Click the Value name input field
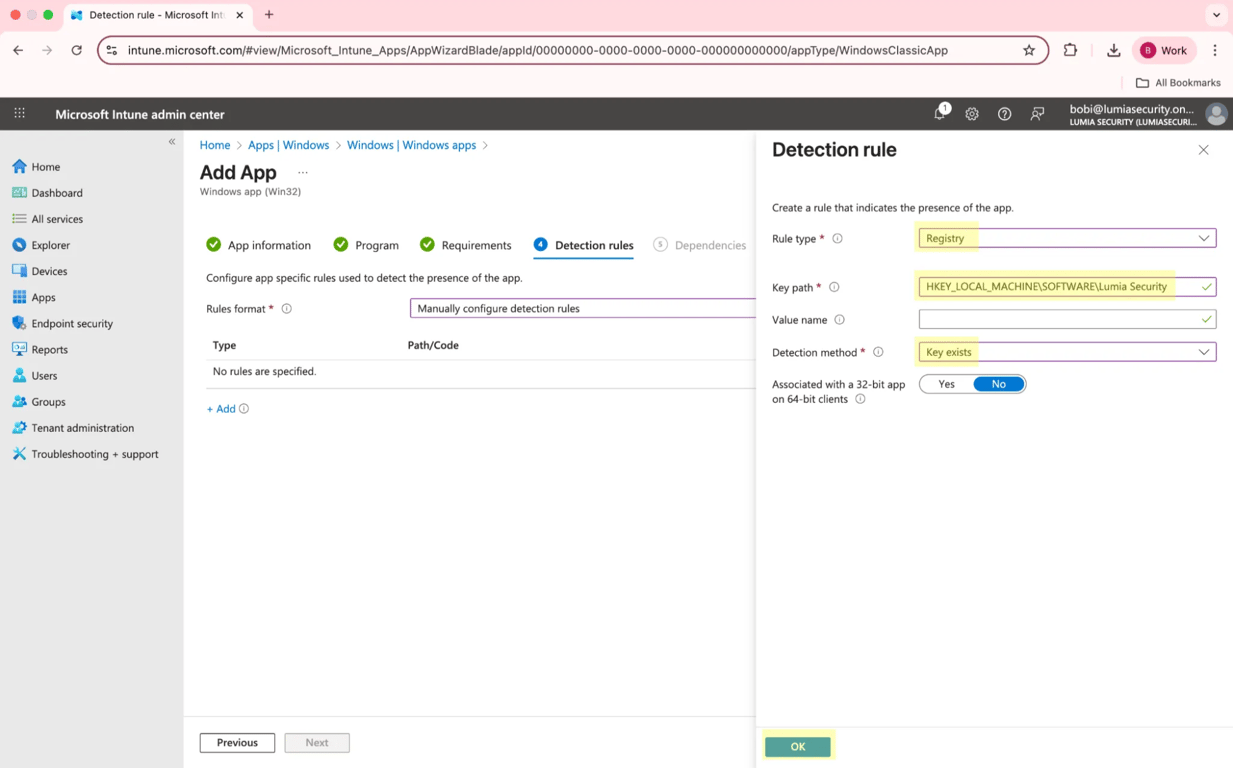Screen dimensions: 1233x768 [1067, 319]
